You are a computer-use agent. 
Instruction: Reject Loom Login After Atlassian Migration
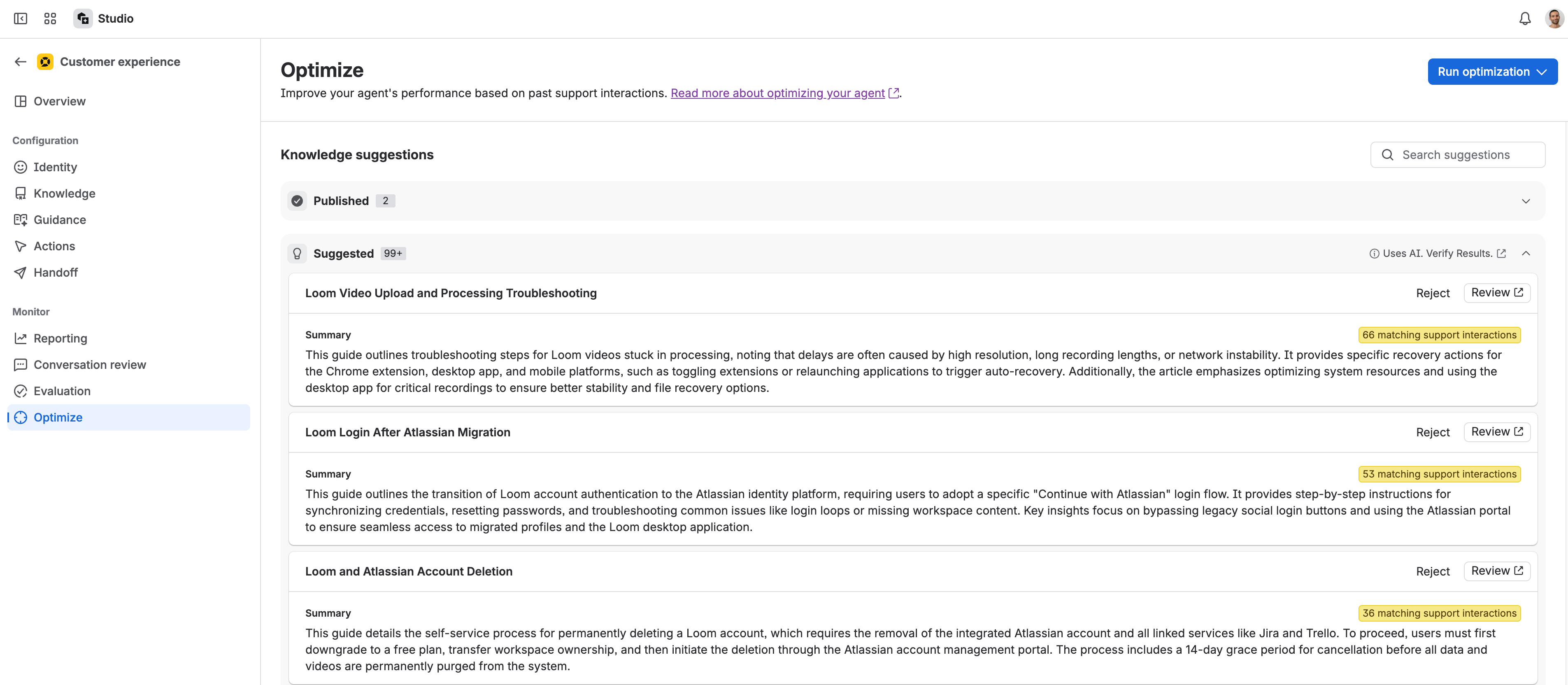pyautogui.click(x=1432, y=432)
